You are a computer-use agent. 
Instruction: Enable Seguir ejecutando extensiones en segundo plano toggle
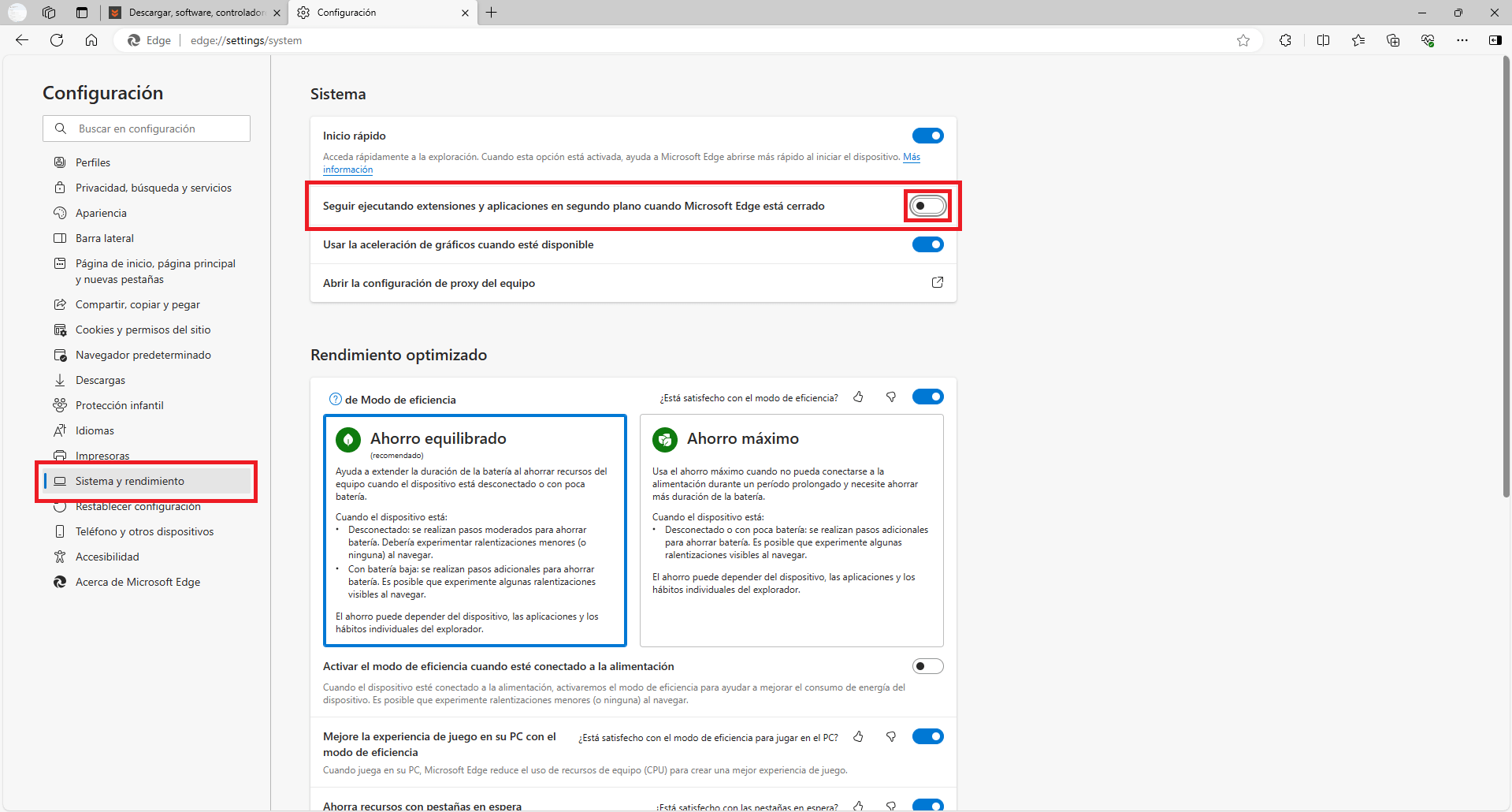click(928, 206)
